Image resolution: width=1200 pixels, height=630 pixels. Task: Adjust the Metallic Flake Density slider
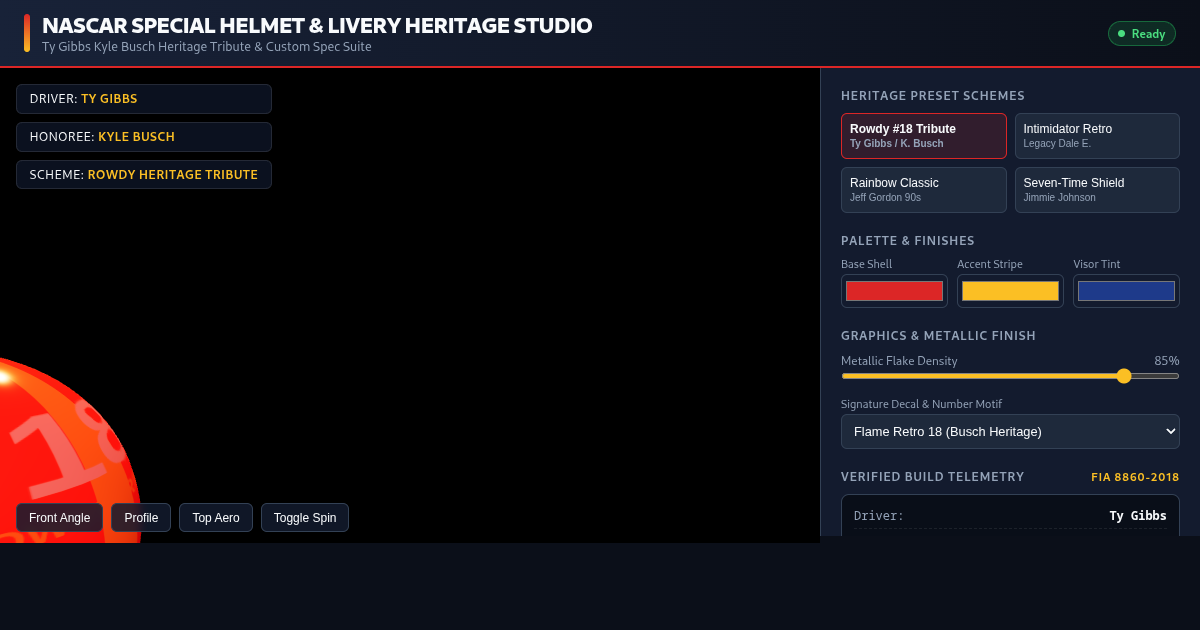click(x=1010, y=376)
